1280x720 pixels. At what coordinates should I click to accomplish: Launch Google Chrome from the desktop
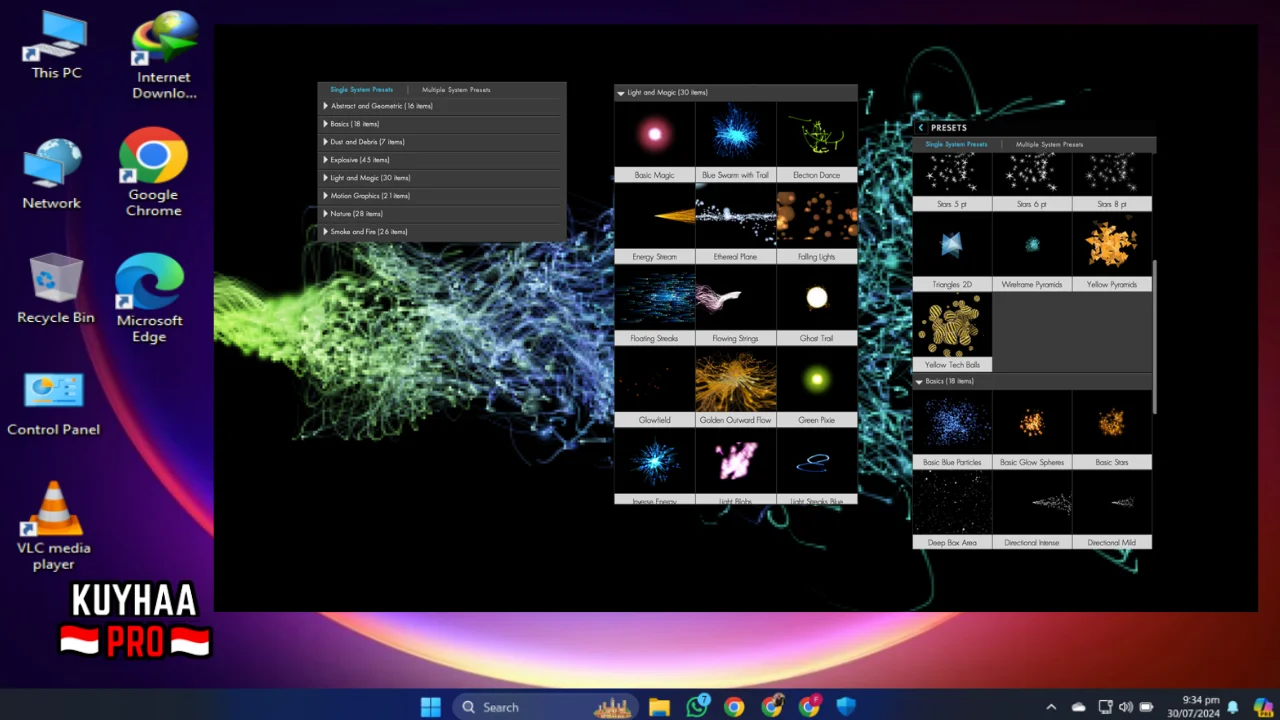click(x=153, y=172)
